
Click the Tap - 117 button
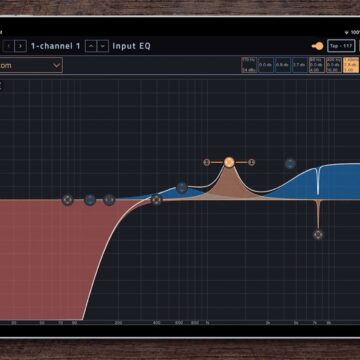341,46
